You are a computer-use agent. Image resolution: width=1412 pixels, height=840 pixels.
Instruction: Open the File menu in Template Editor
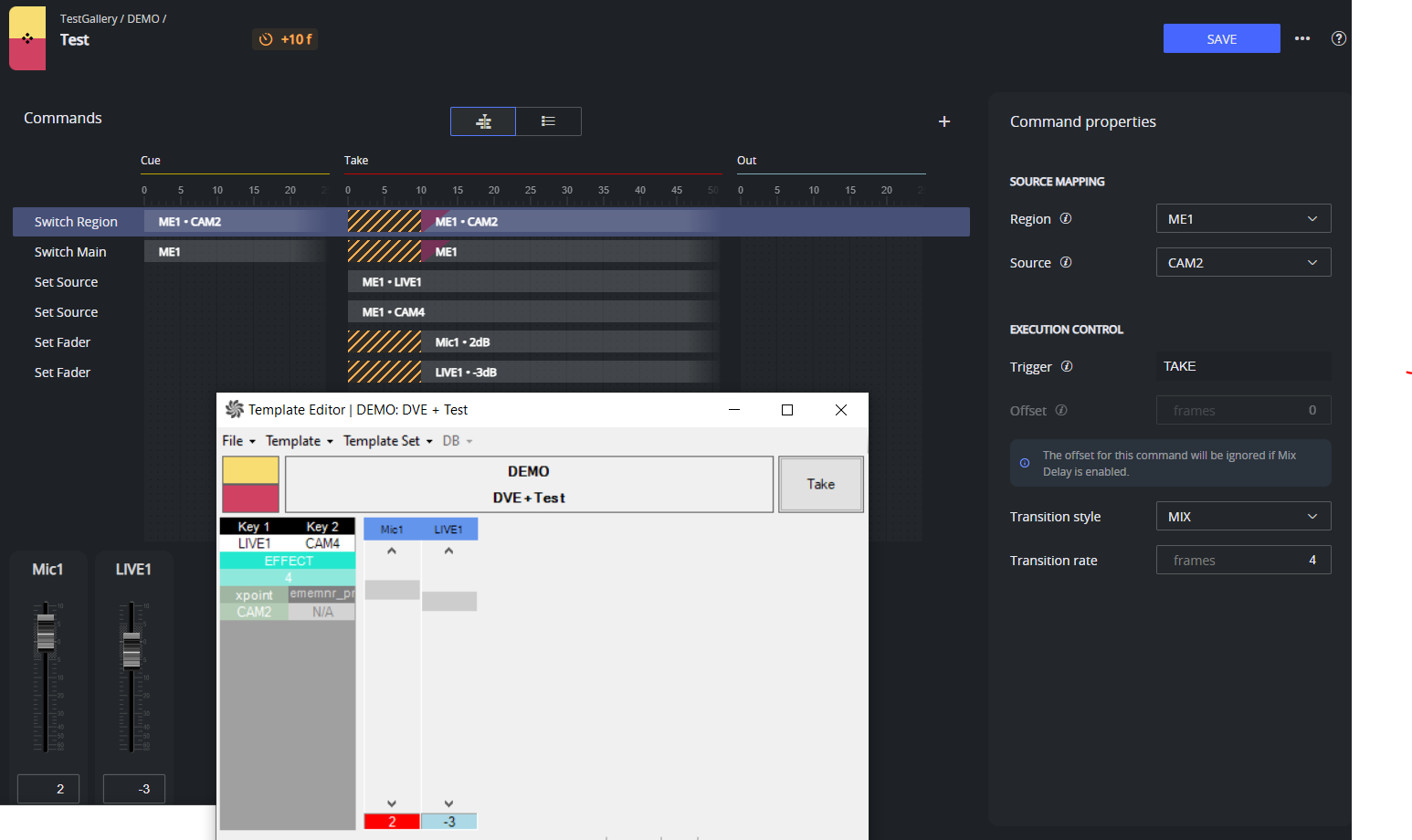coord(238,441)
